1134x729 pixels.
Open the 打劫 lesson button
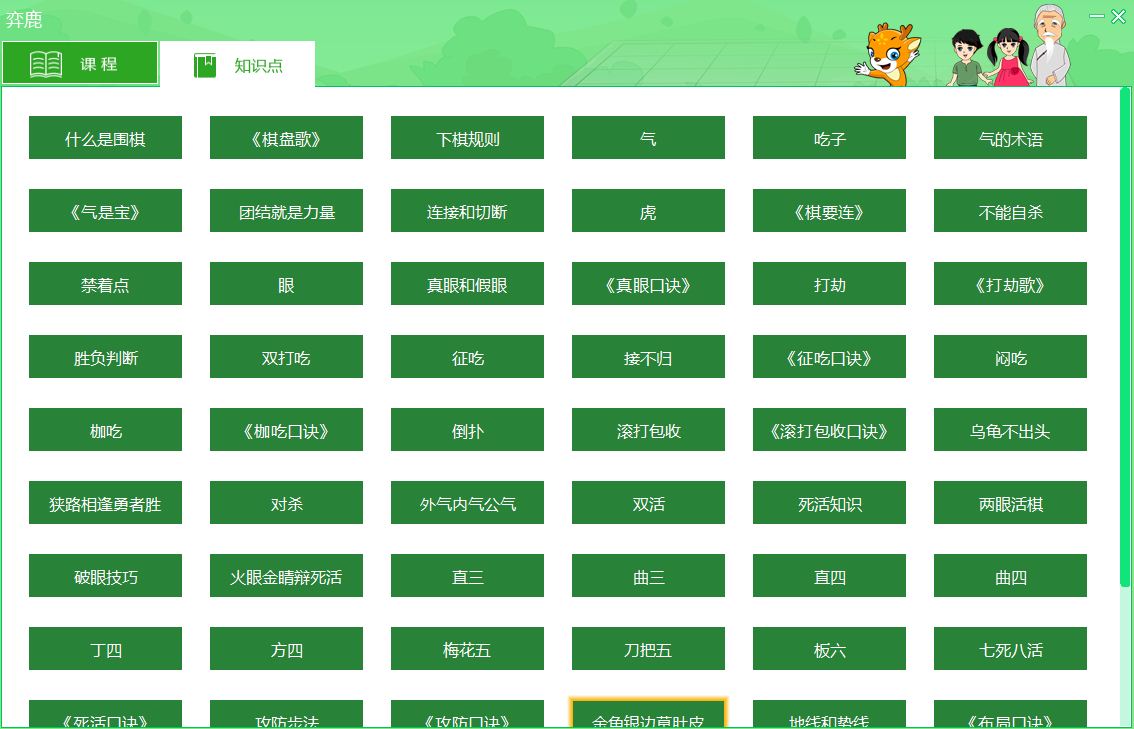pos(829,284)
